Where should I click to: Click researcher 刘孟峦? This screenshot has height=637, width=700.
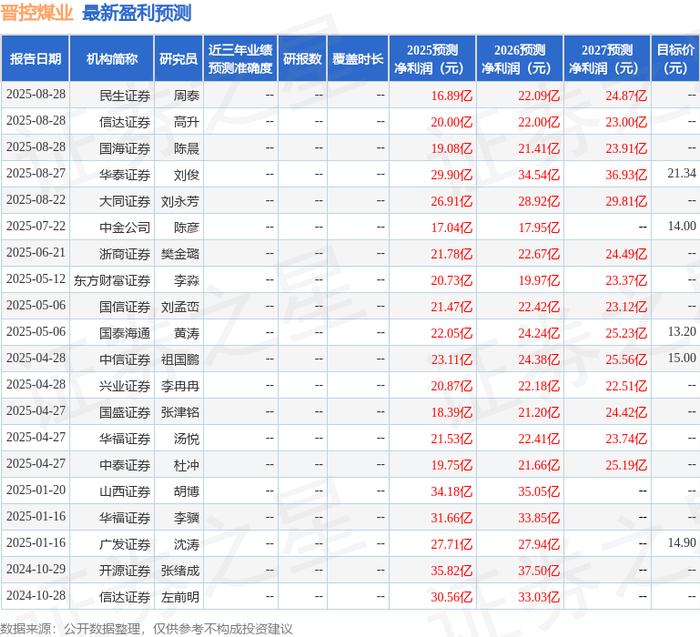[180, 307]
